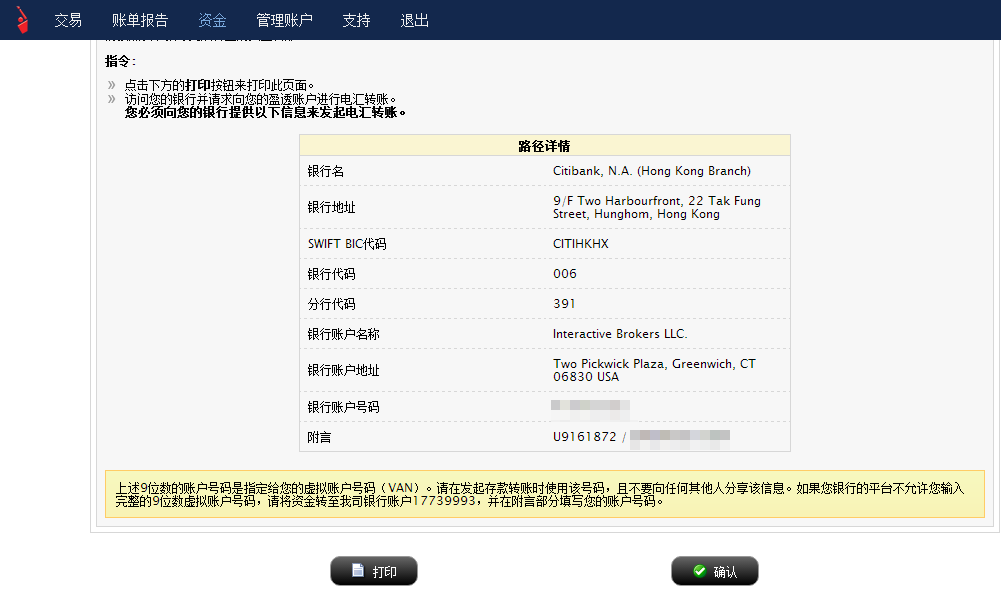Viewport: 1001px width, 597px height.
Task: Open the 资金 menu
Action: point(212,20)
